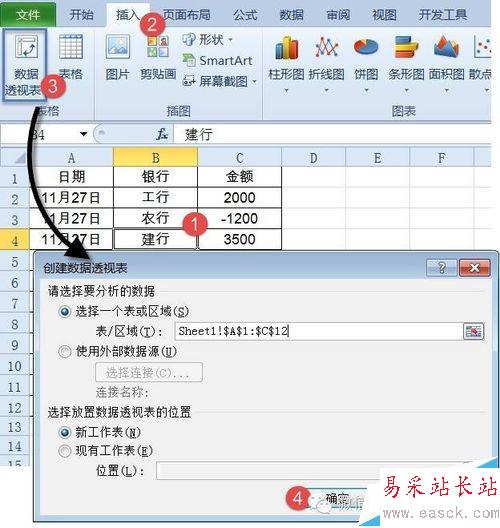
Task: Switch to Page Layout (页面布局) tab
Action: click(x=187, y=15)
